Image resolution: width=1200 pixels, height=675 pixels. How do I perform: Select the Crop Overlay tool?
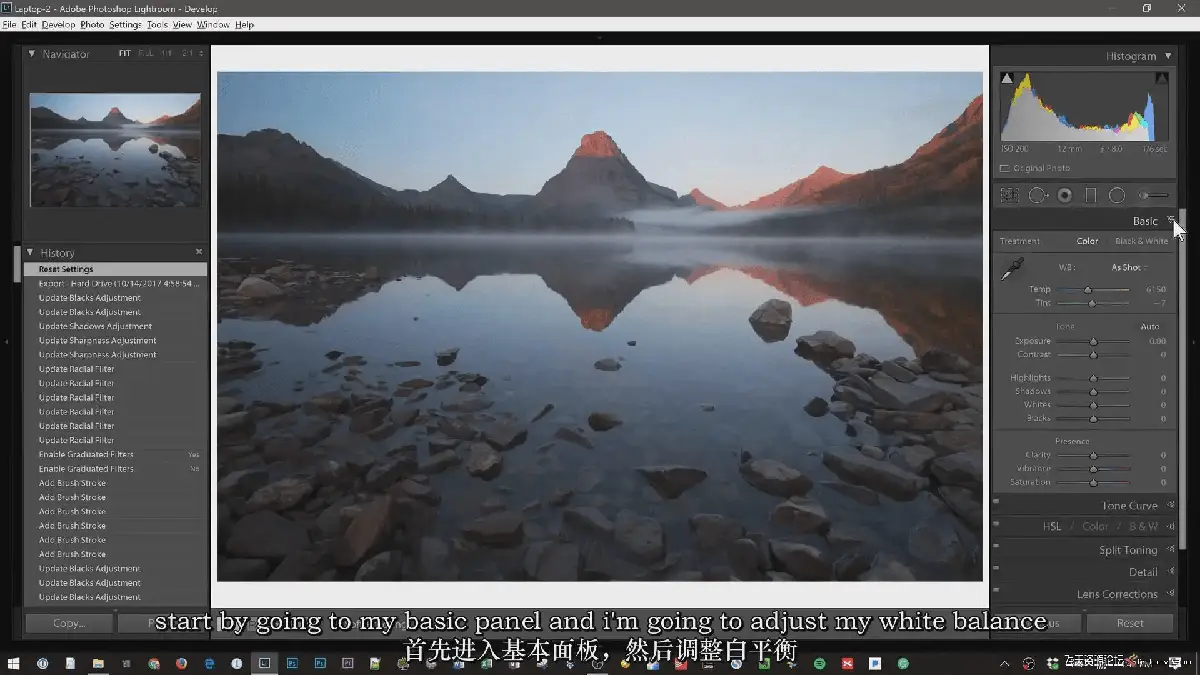[1010, 196]
